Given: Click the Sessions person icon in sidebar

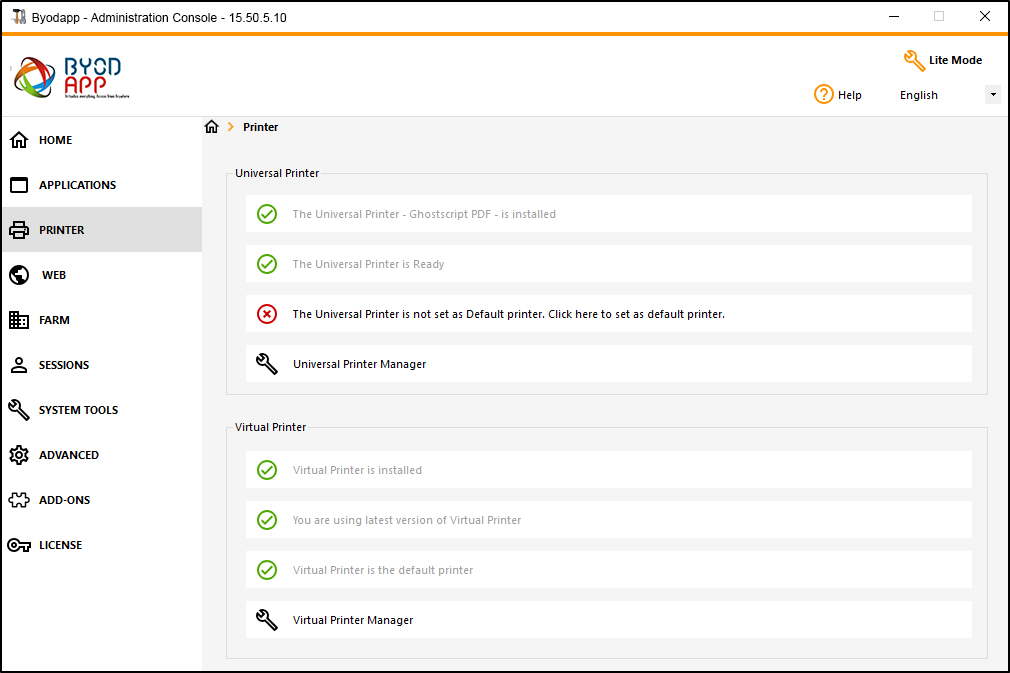Looking at the screenshot, I should tap(19, 365).
